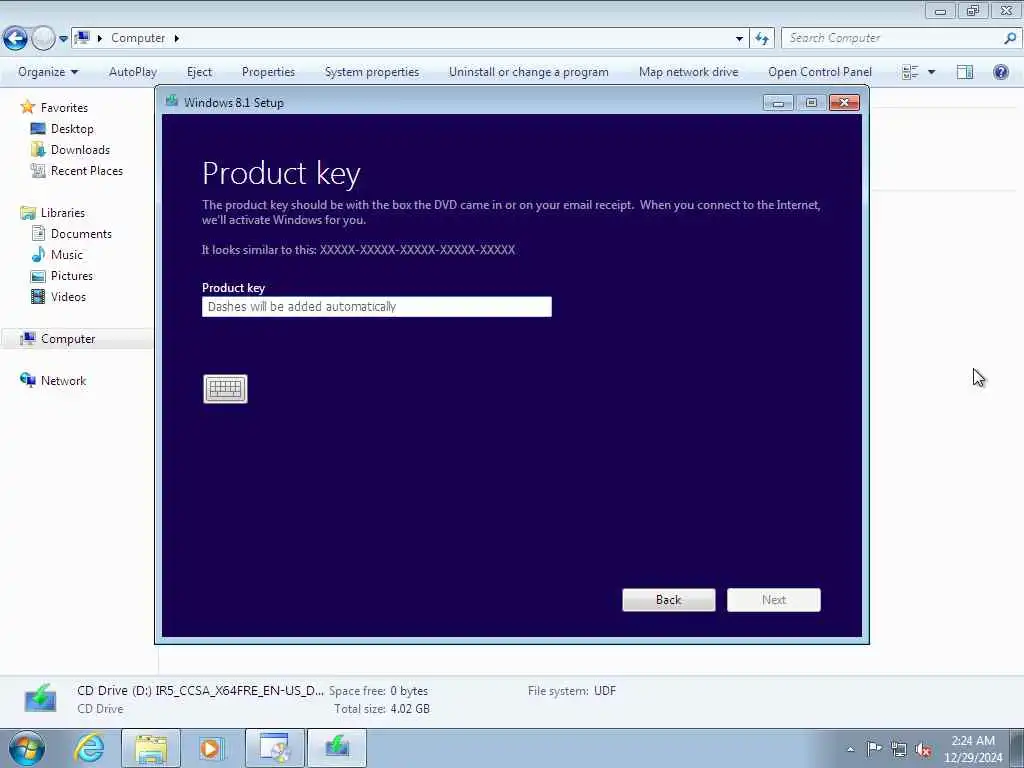Click the network tray icon

[899, 749]
